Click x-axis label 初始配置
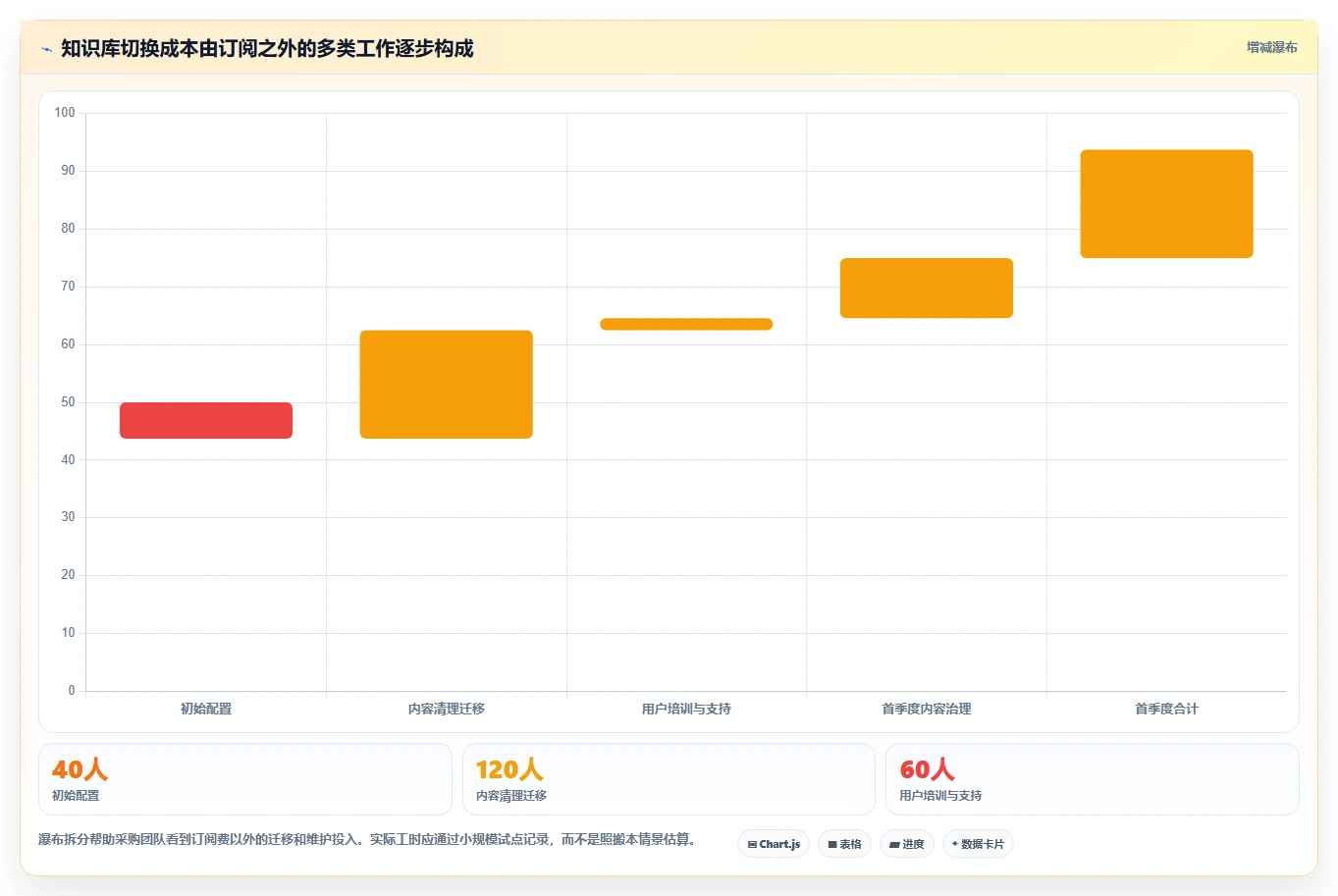 [x=206, y=709]
